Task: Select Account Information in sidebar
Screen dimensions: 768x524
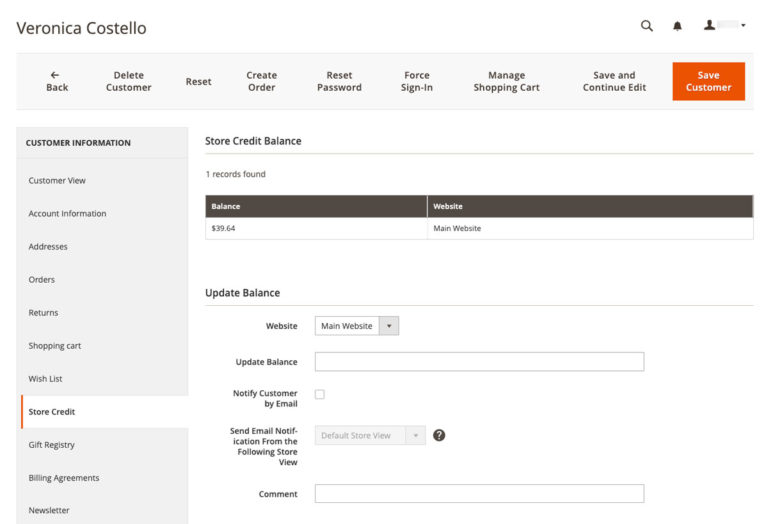Action: (x=67, y=214)
